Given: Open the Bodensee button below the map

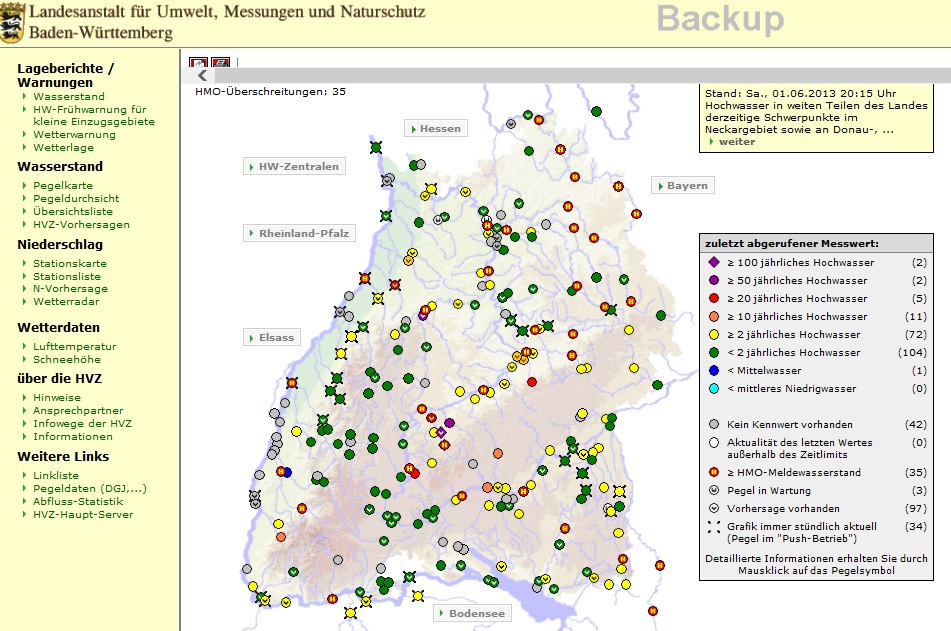Looking at the screenshot, I should (x=470, y=613).
